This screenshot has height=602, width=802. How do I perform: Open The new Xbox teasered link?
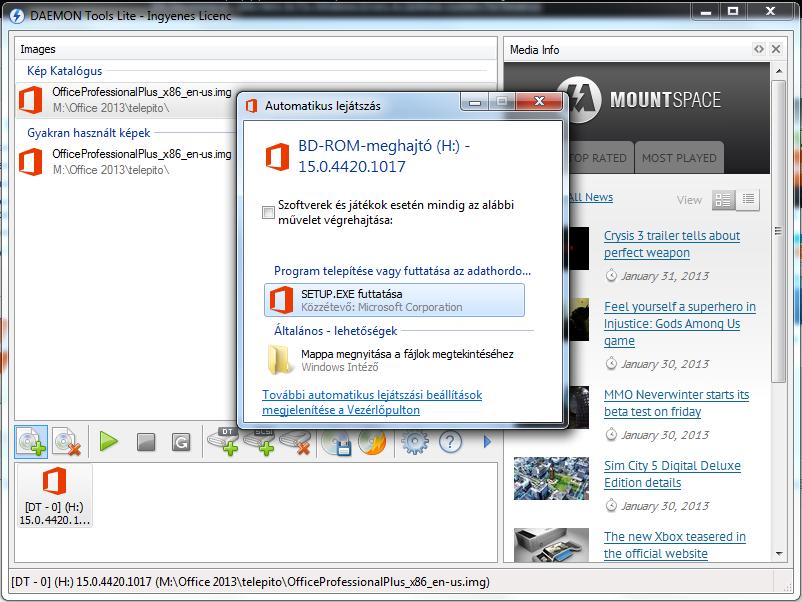point(675,545)
